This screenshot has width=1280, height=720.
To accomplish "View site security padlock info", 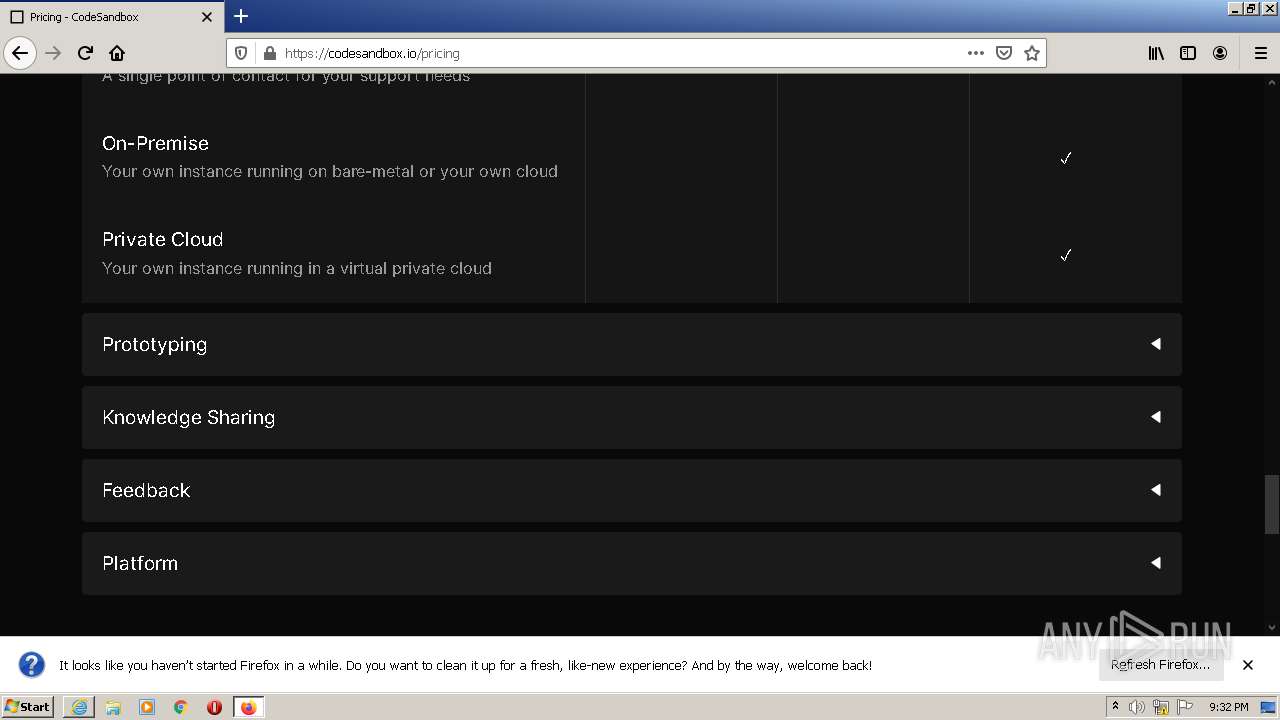I will click(x=268, y=53).
